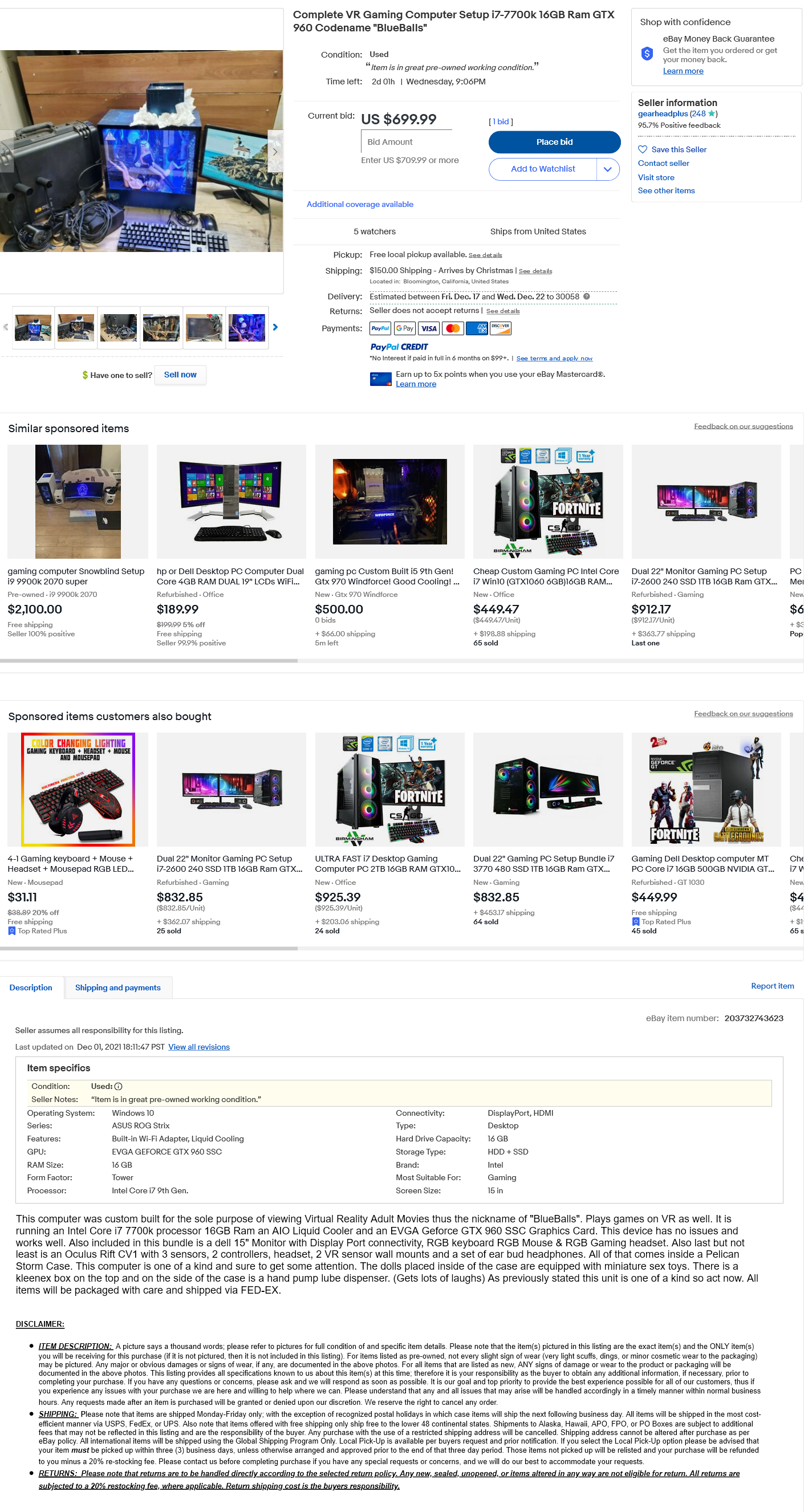Click the Visa payment icon
This screenshot has height=1512, width=804.
[428, 329]
